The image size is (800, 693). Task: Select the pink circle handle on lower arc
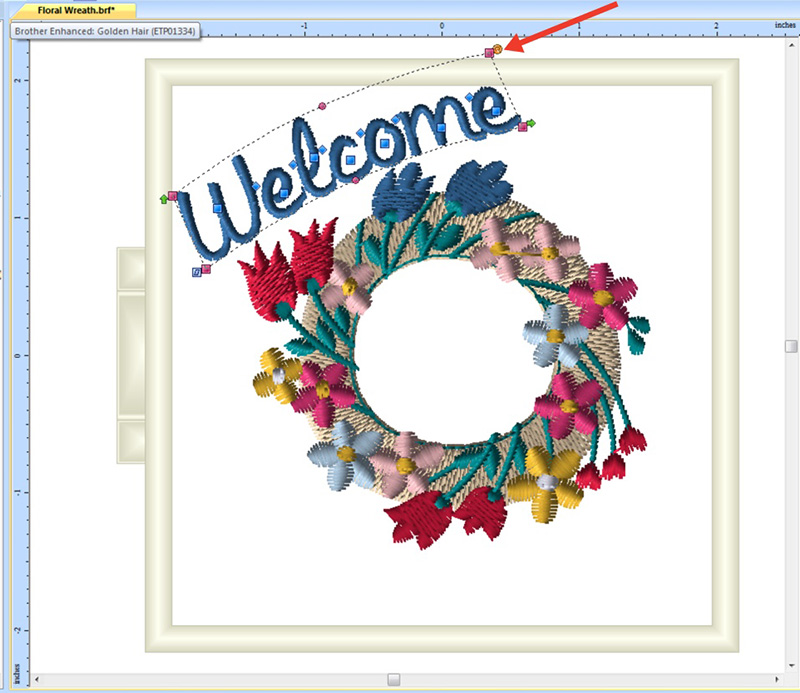(355, 180)
